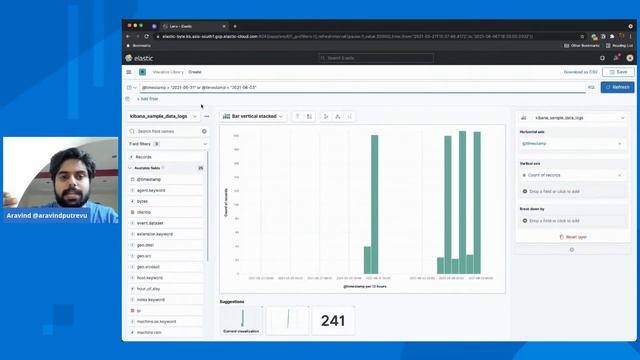Open Other Bookmarks folder
The height and width of the screenshot is (360, 640).
point(582,46)
